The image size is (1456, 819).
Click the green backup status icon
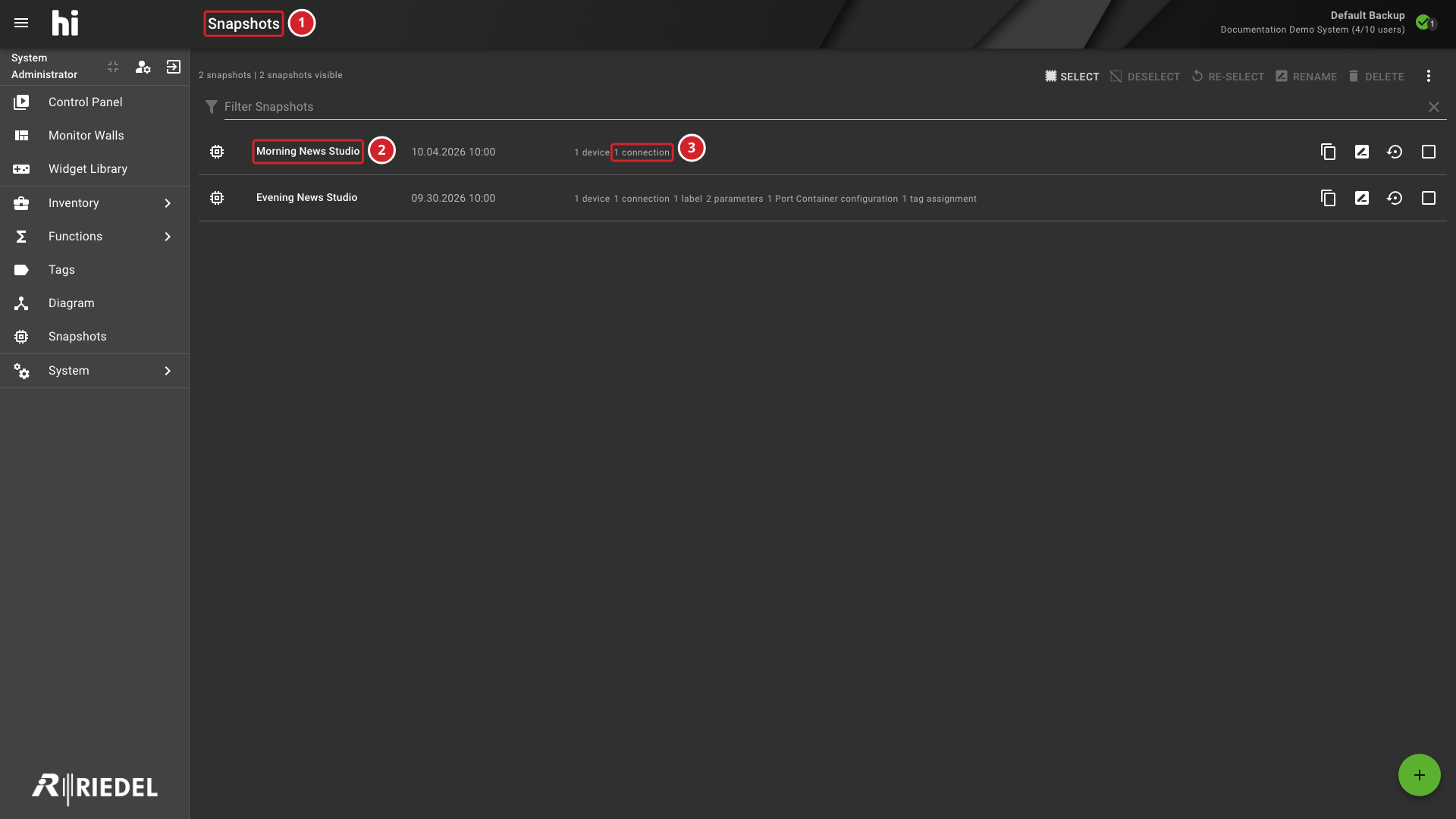1423,22
